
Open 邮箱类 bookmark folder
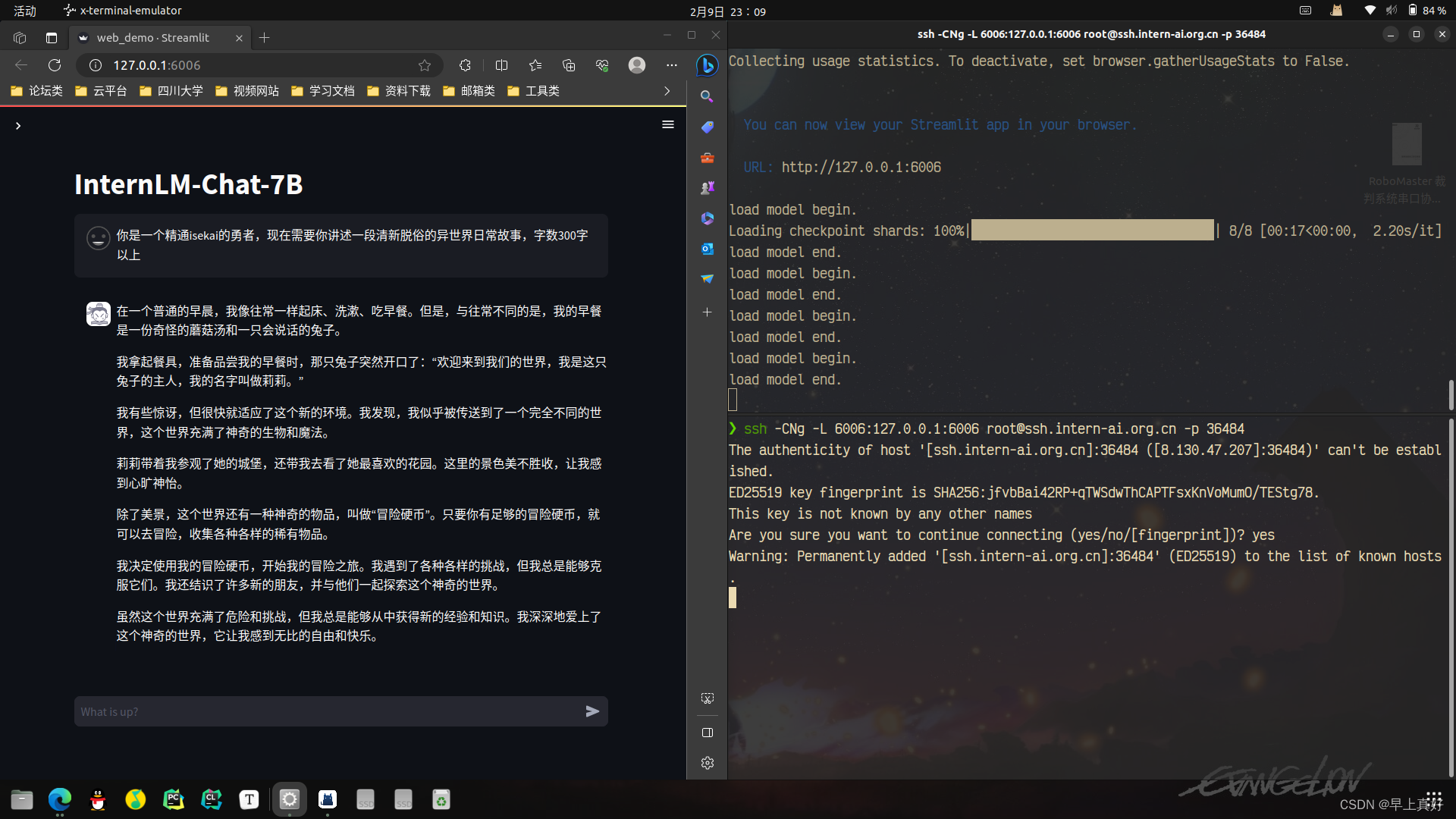point(469,91)
